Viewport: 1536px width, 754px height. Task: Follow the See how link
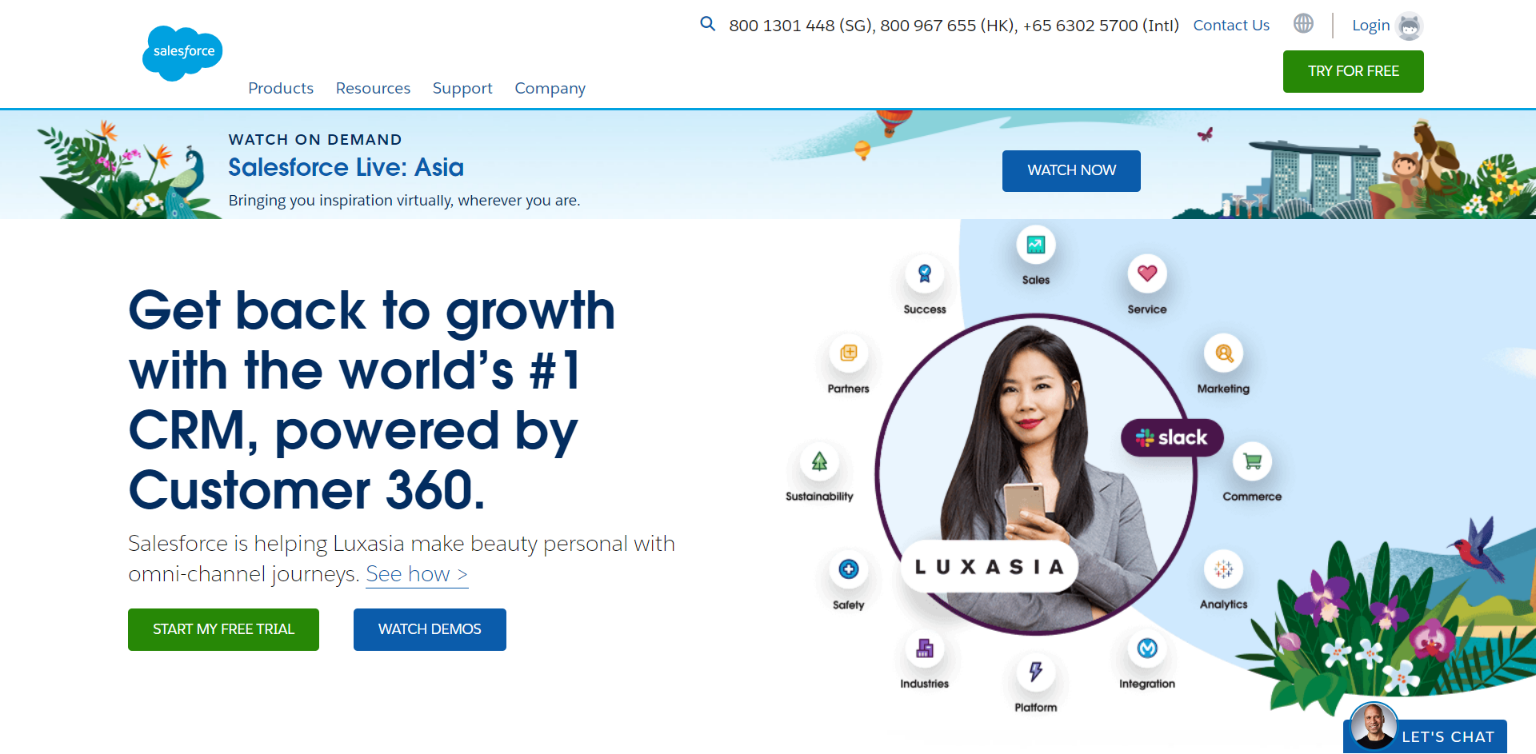pyautogui.click(x=417, y=574)
